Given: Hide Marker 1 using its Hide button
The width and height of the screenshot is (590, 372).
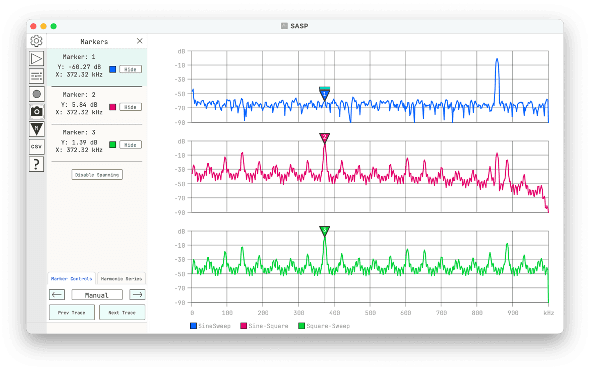Looking at the screenshot, I should click(131, 69).
